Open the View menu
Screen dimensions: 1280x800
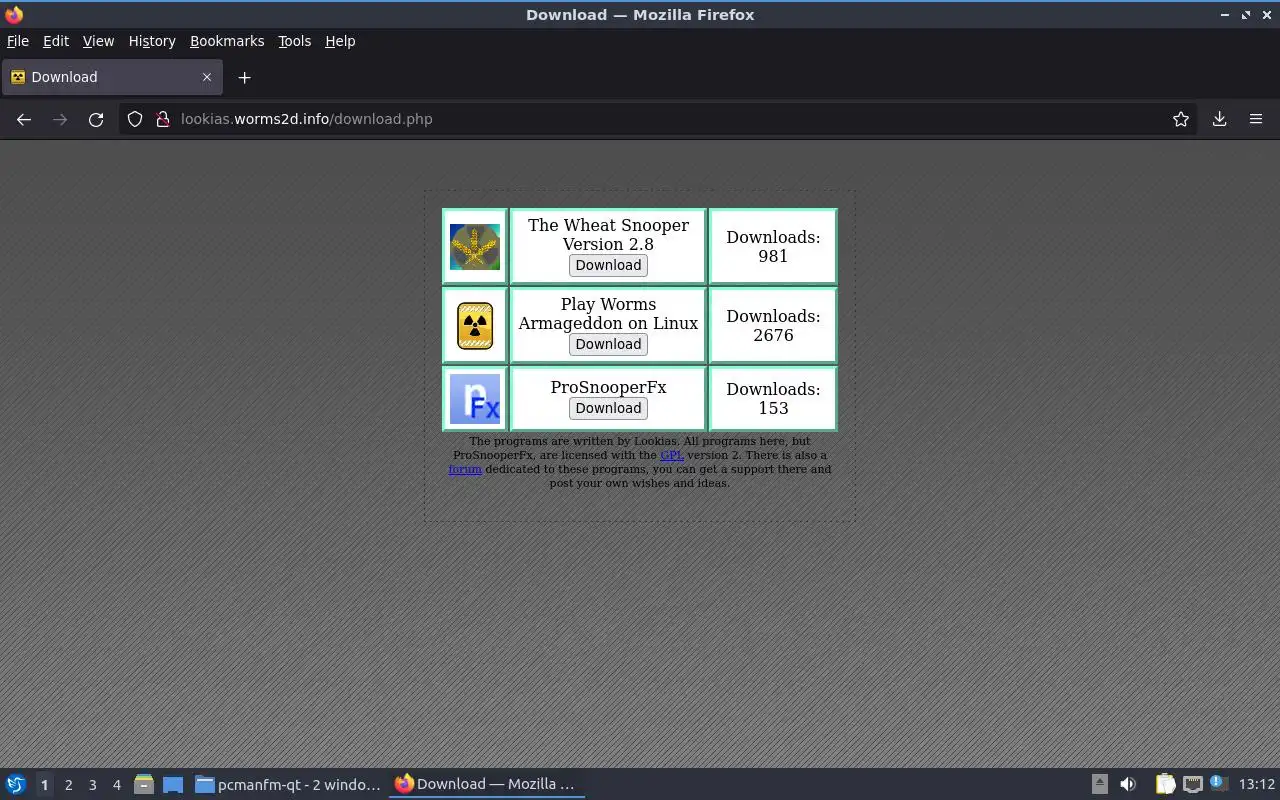pos(98,41)
